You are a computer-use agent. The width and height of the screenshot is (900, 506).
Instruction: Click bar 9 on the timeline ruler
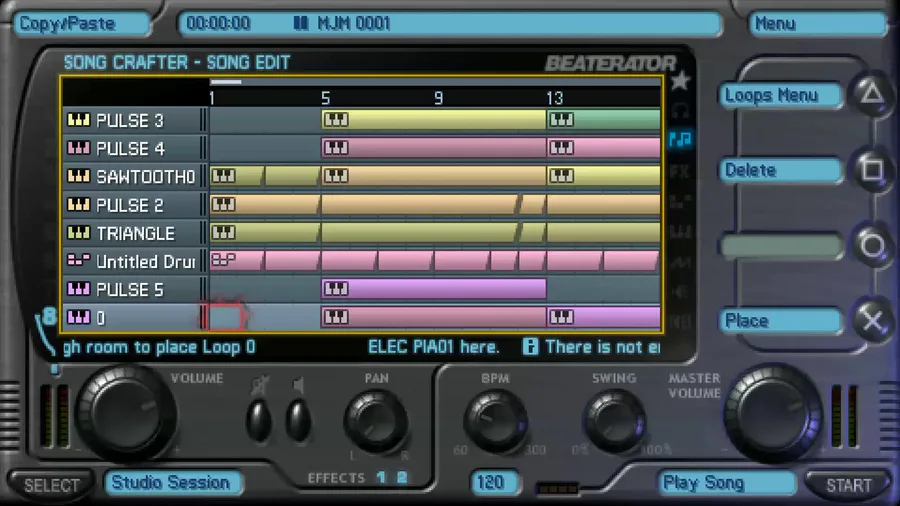(x=439, y=98)
